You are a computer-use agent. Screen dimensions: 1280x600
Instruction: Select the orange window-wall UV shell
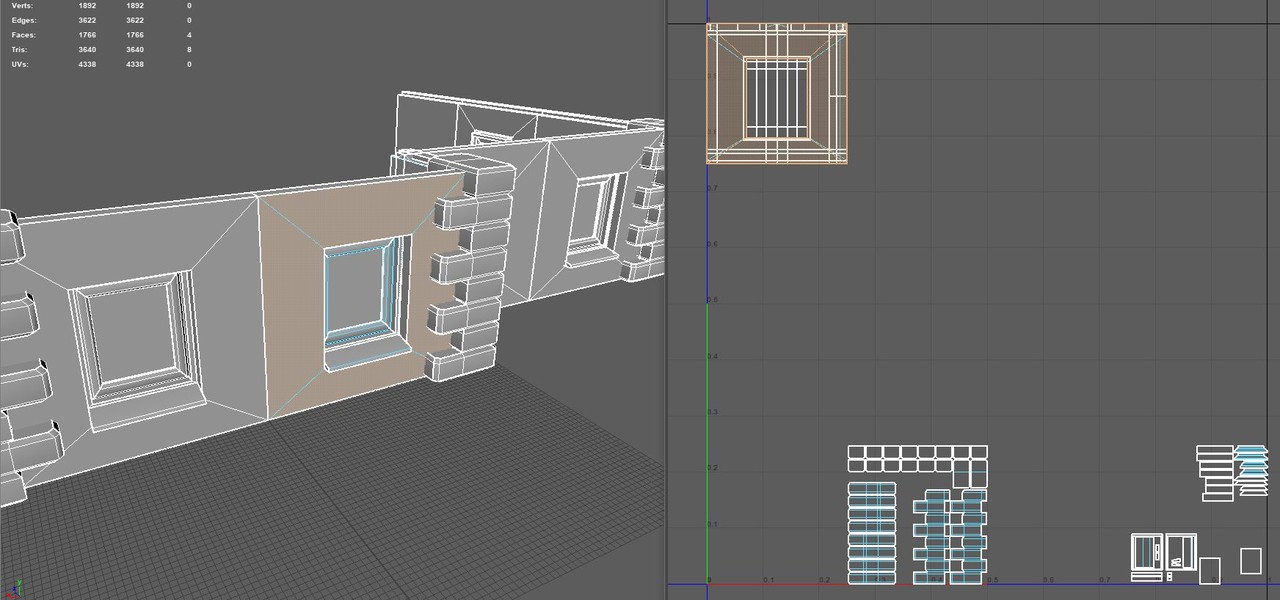[x=777, y=93]
